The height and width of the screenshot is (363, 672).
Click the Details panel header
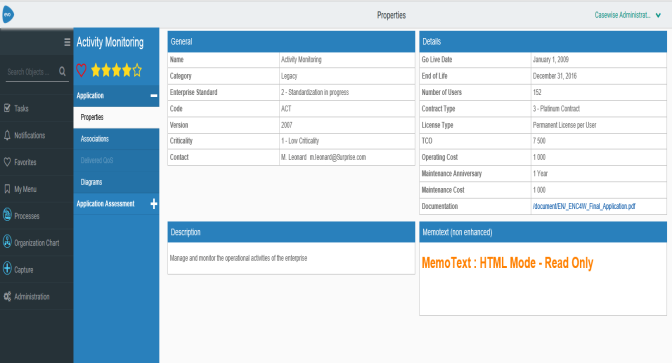tap(543, 42)
